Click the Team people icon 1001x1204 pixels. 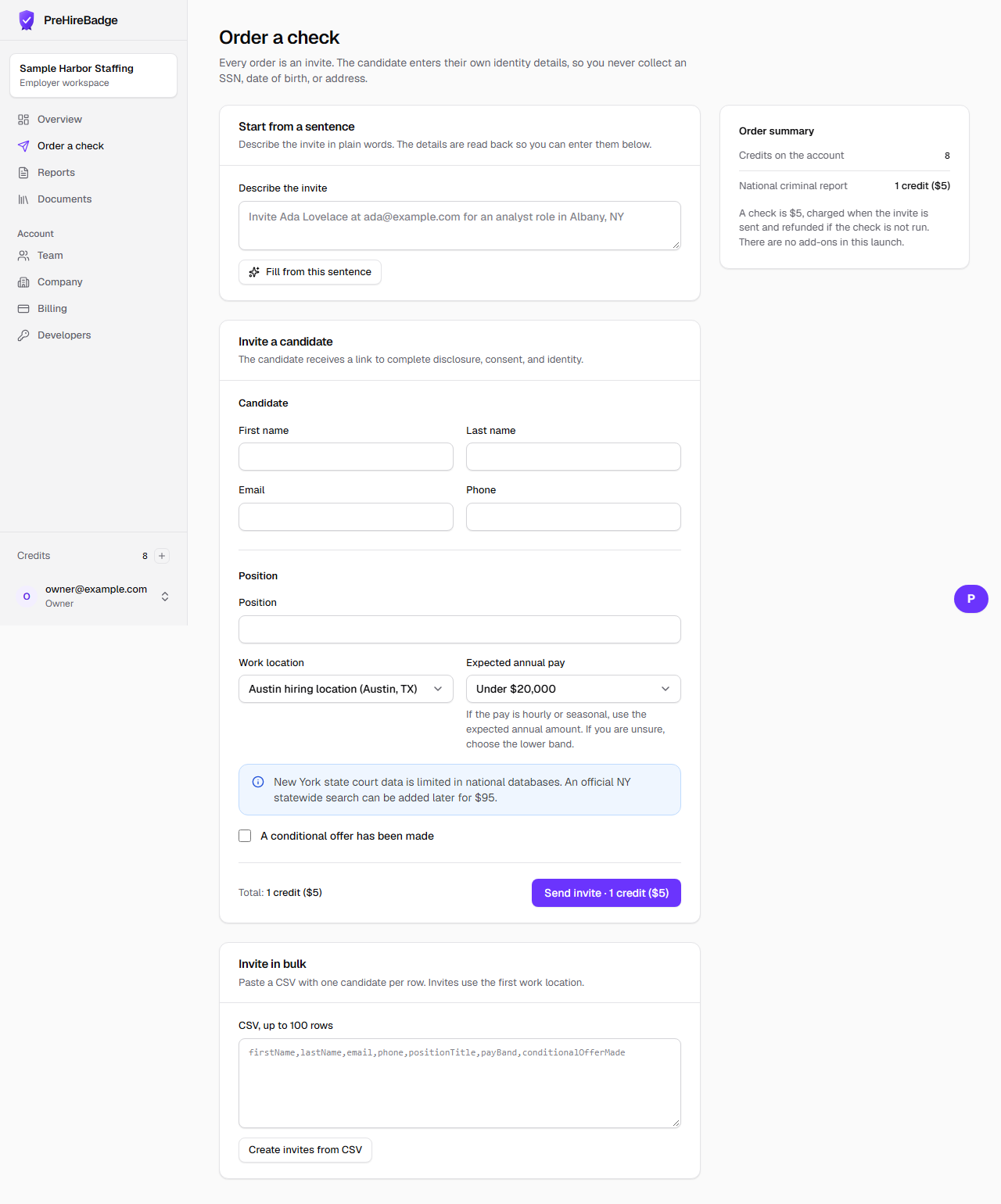tap(23, 256)
